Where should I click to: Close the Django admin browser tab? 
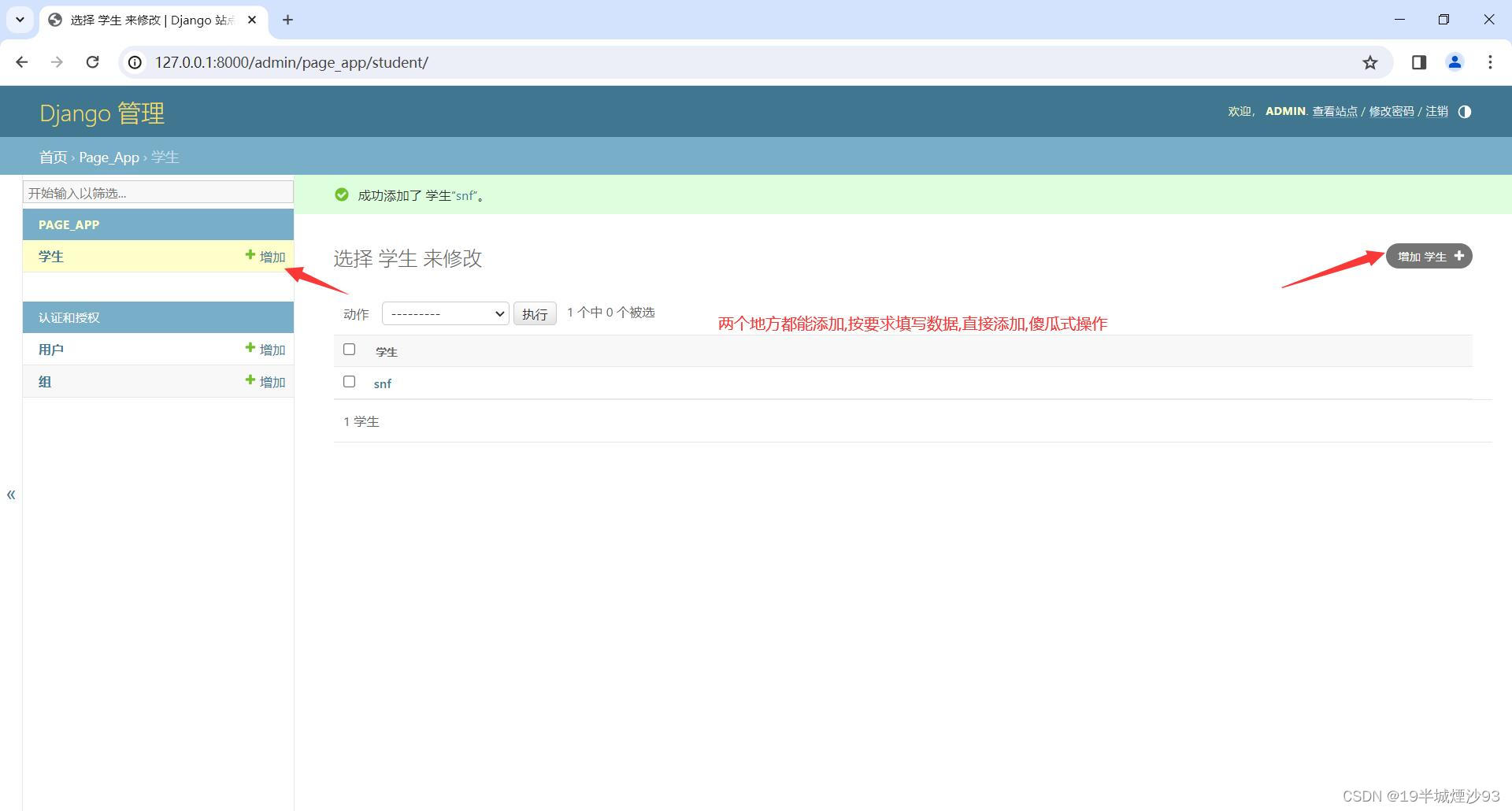(x=253, y=20)
